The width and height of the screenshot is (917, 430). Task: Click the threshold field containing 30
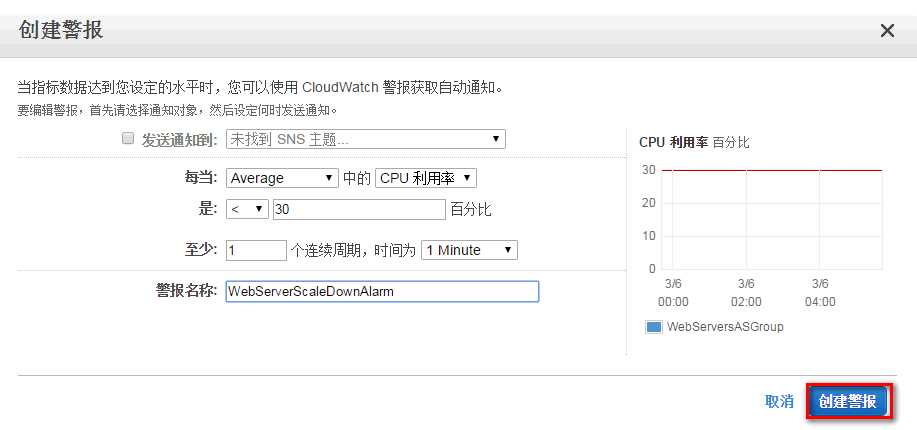tap(359, 209)
